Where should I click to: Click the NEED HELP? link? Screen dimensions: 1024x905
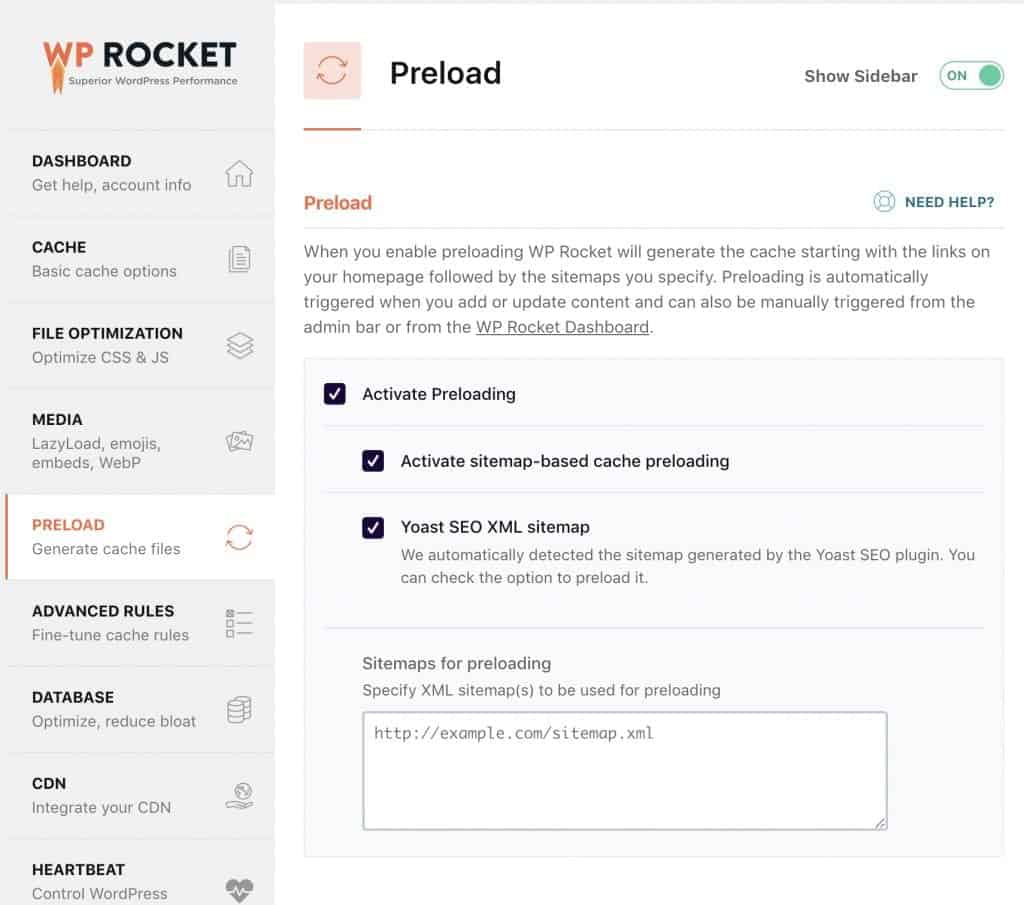pyautogui.click(x=949, y=202)
